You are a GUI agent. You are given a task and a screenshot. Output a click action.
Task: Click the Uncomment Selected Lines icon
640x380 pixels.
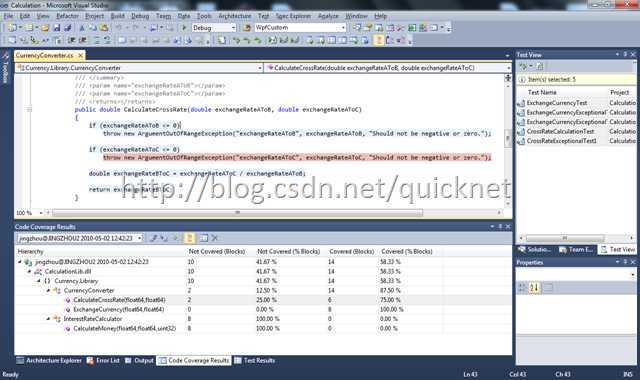pyautogui.click(x=107, y=40)
